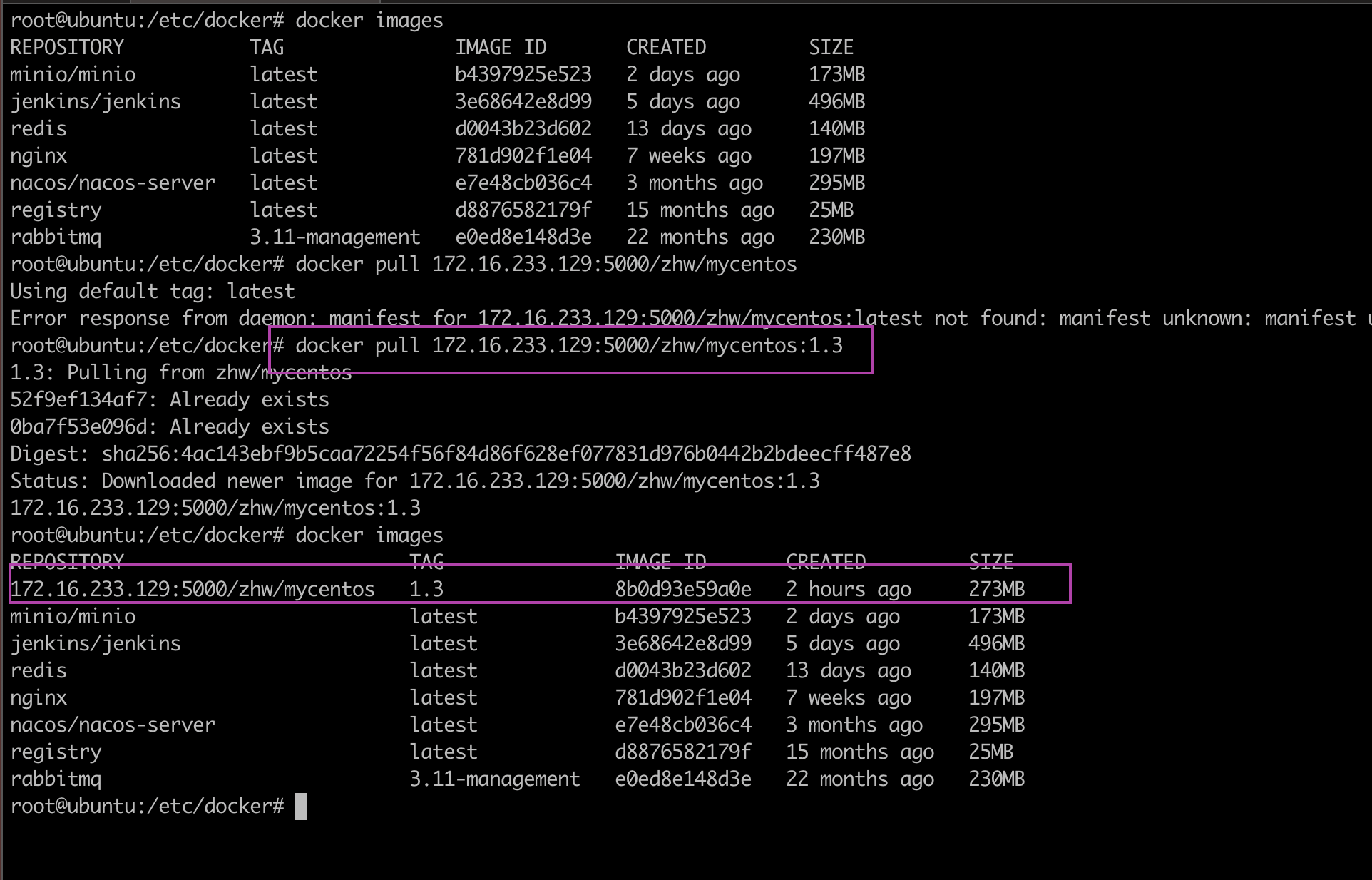Click the second 'docker images' command
The image size is (1372, 880).
pos(369,536)
